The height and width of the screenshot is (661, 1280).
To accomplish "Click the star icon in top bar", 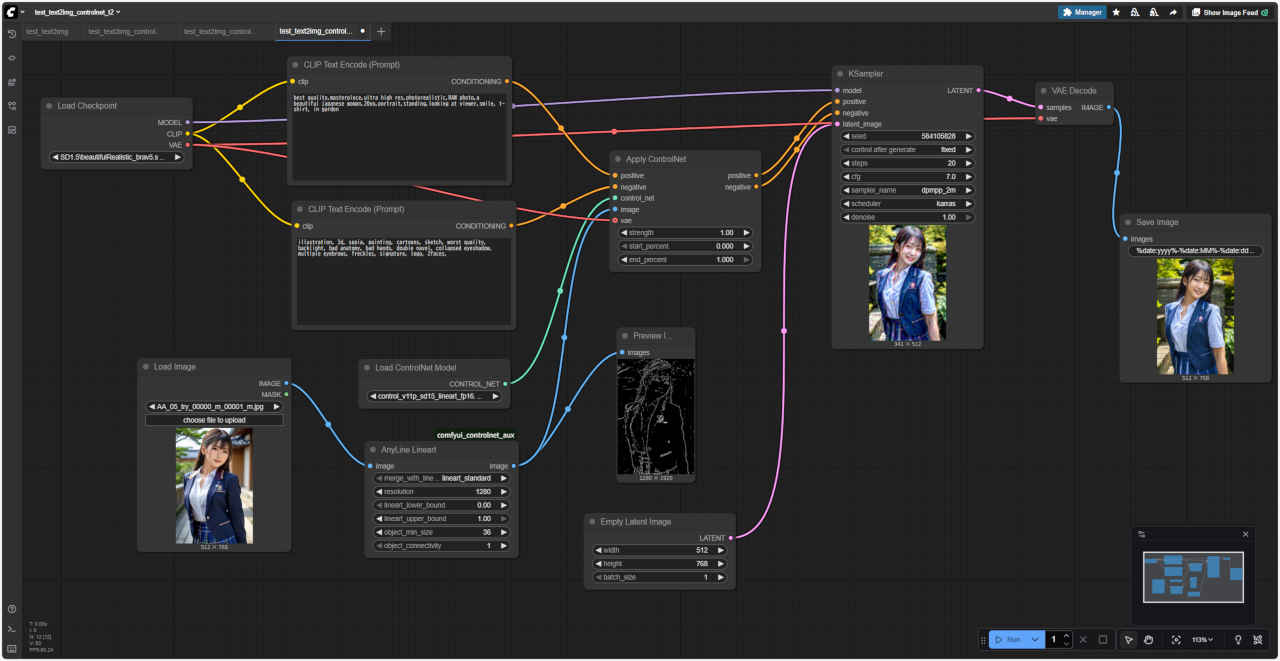I will tap(1116, 13).
